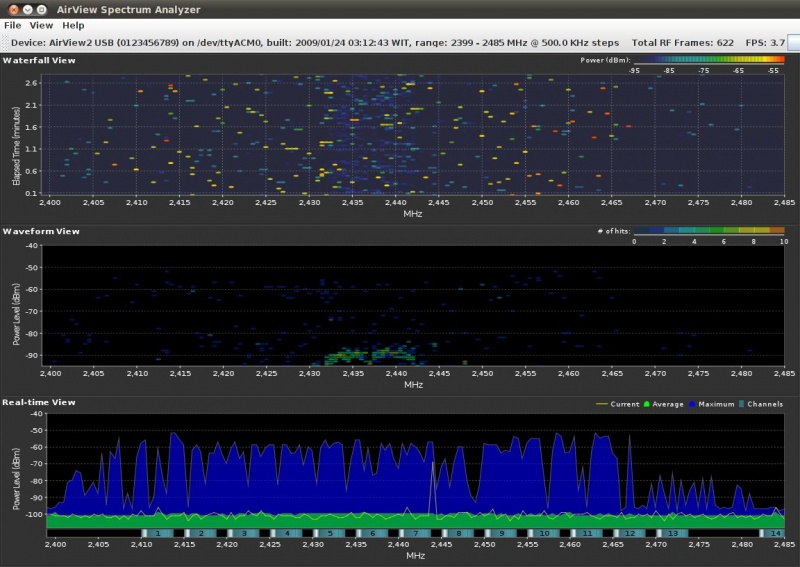Click the Current legend line icon
Viewport: 800px width, 567px height.
tap(600, 404)
